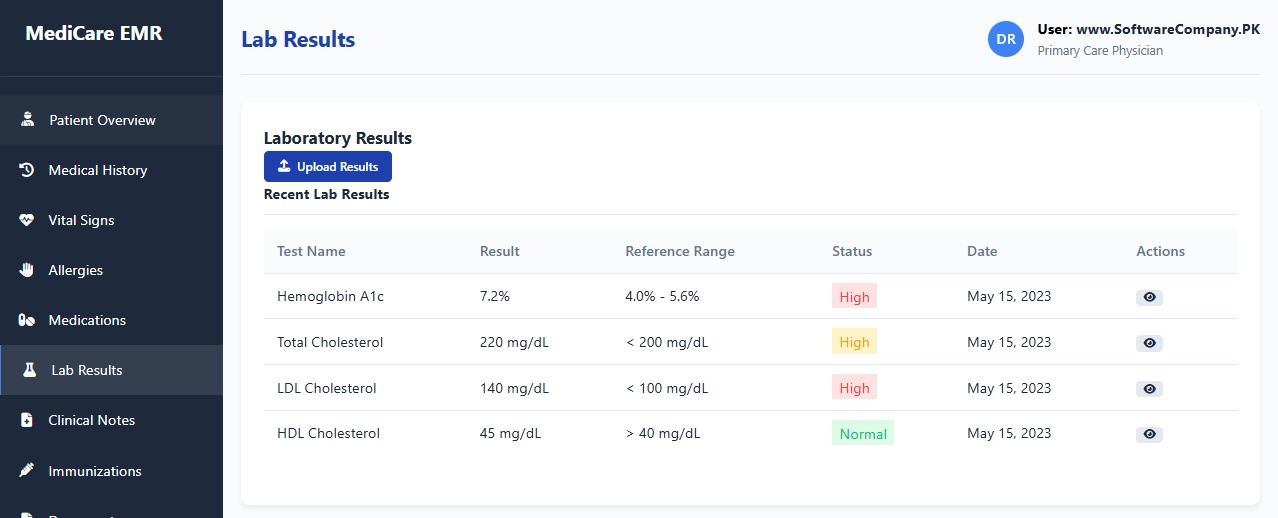1278x518 pixels.
Task: View LDL Cholesterol result via eye icon
Action: point(1149,389)
